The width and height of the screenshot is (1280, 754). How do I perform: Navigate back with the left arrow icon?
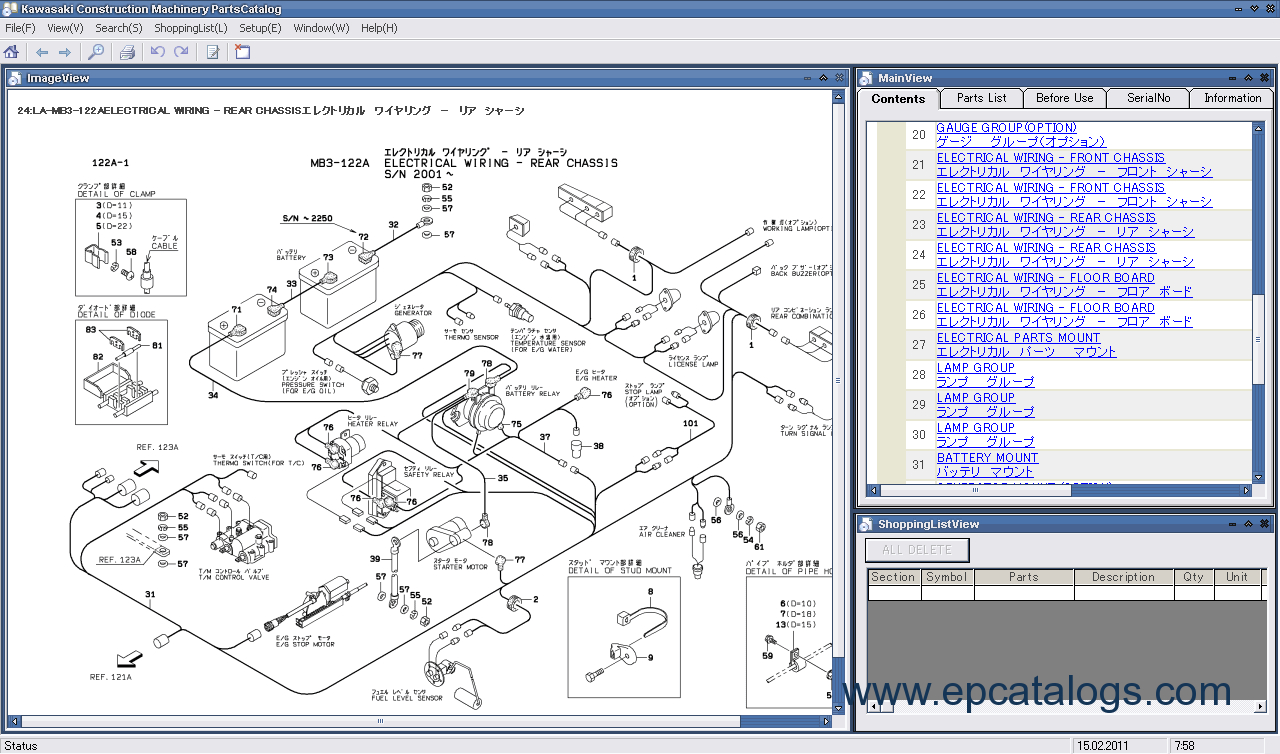(x=42, y=52)
